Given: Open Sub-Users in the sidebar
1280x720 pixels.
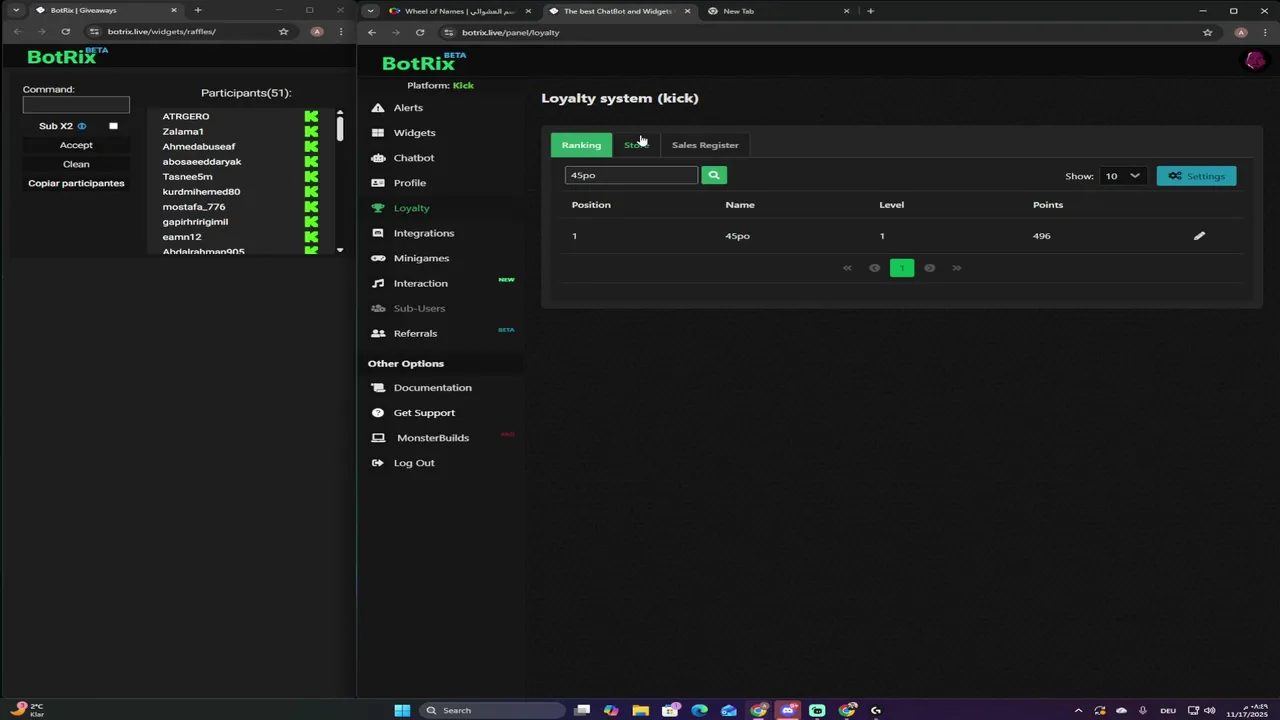Looking at the screenshot, I should [x=419, y=308].
